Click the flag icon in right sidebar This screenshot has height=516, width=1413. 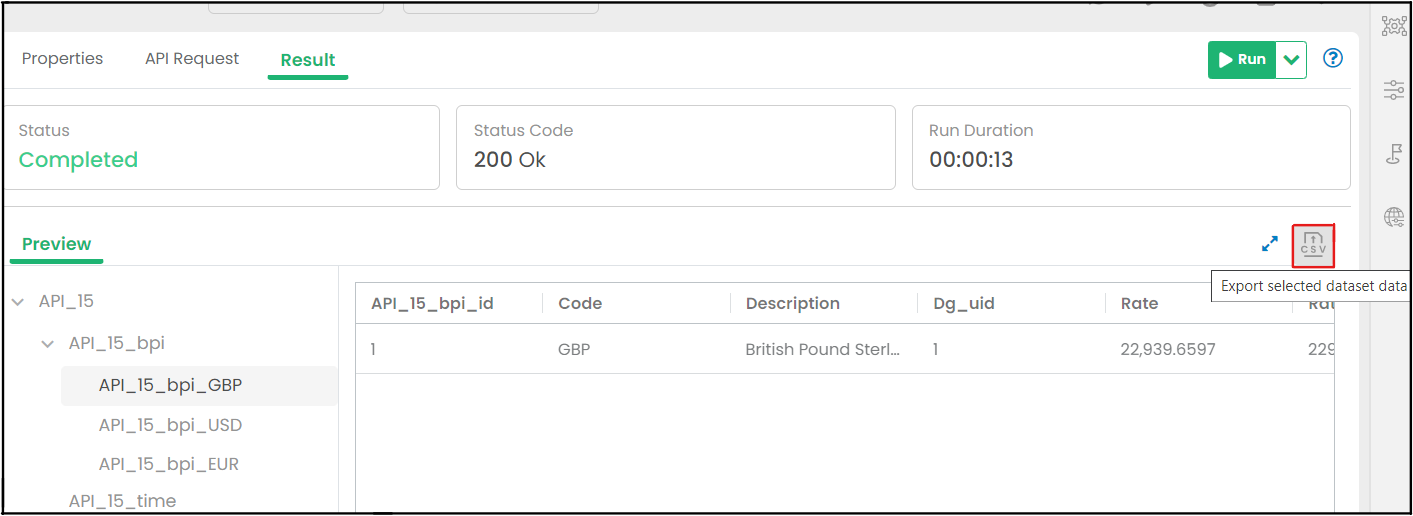click(x=1393, y=153)
